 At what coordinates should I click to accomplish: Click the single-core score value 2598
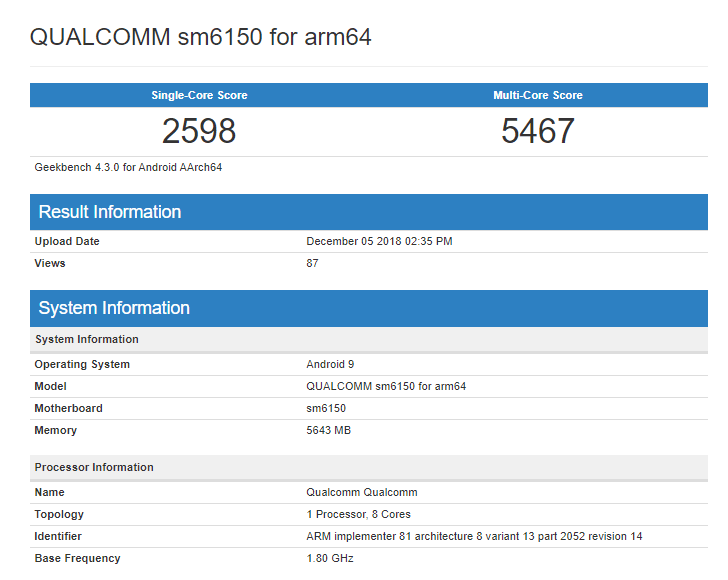199,131
